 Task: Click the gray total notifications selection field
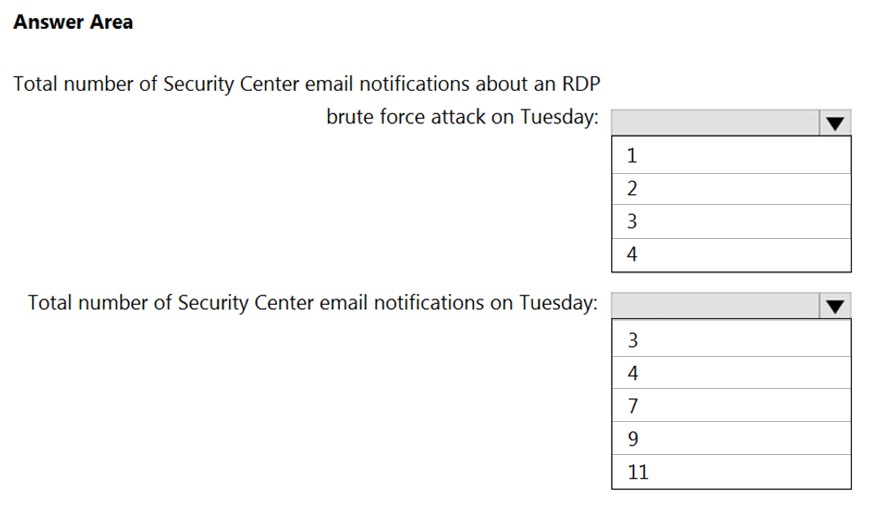[714, 306]
